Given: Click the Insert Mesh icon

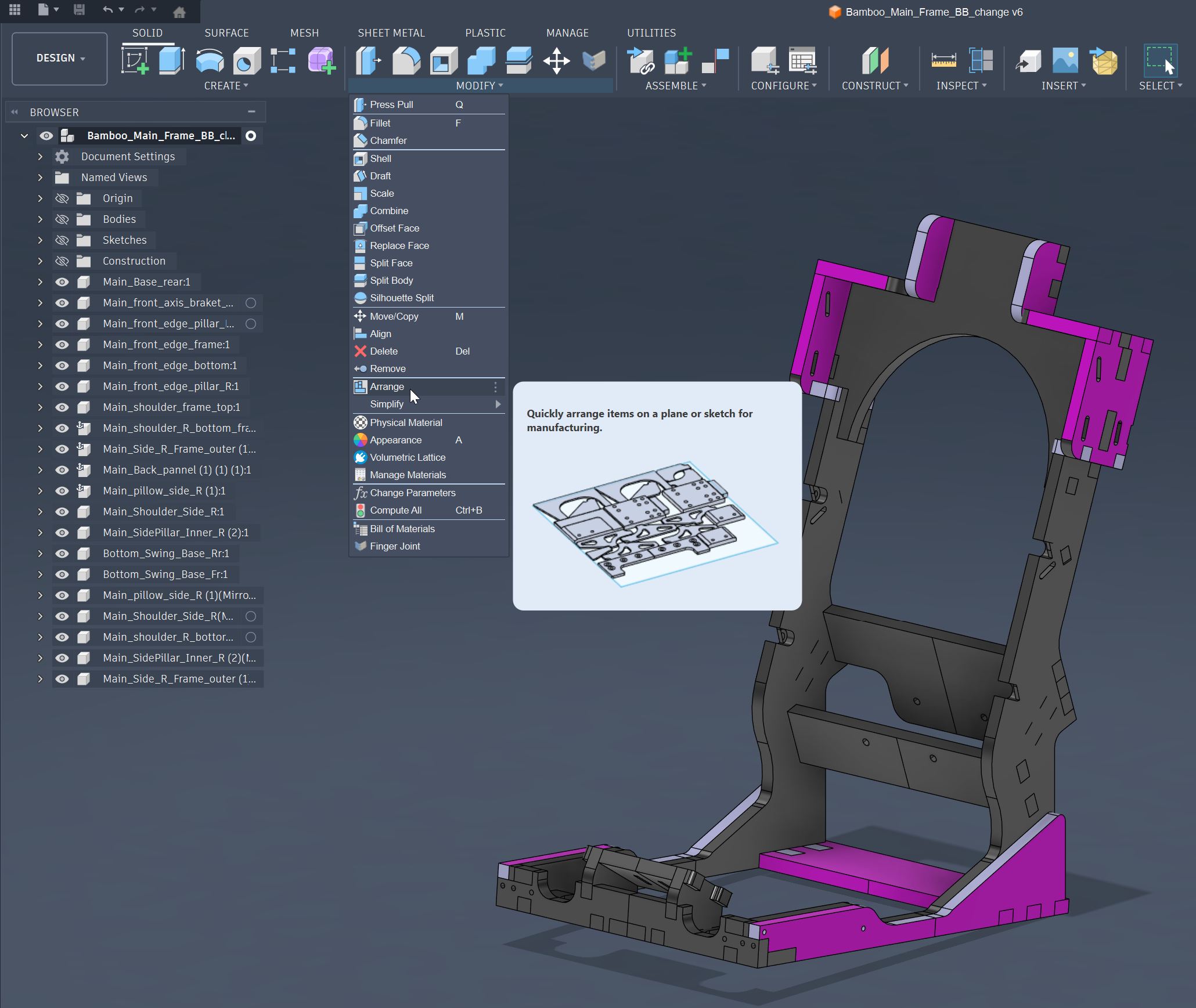Looking at the screenshot, I should point(1104,60).
